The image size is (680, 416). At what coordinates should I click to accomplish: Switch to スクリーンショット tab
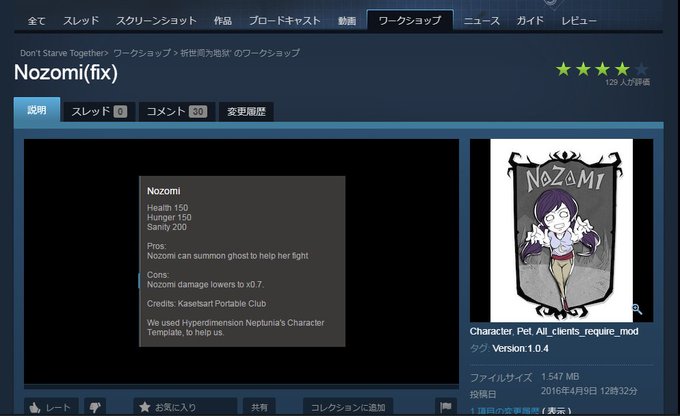pyautogui.click(x=156, y=21)
